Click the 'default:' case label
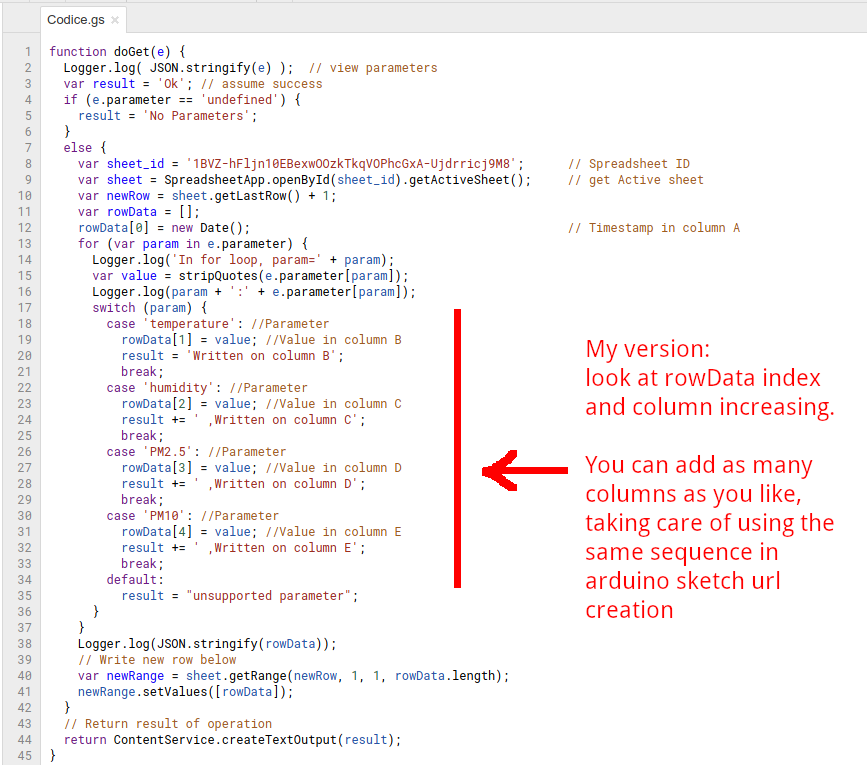Screen dimensions: 867x765 135,580
